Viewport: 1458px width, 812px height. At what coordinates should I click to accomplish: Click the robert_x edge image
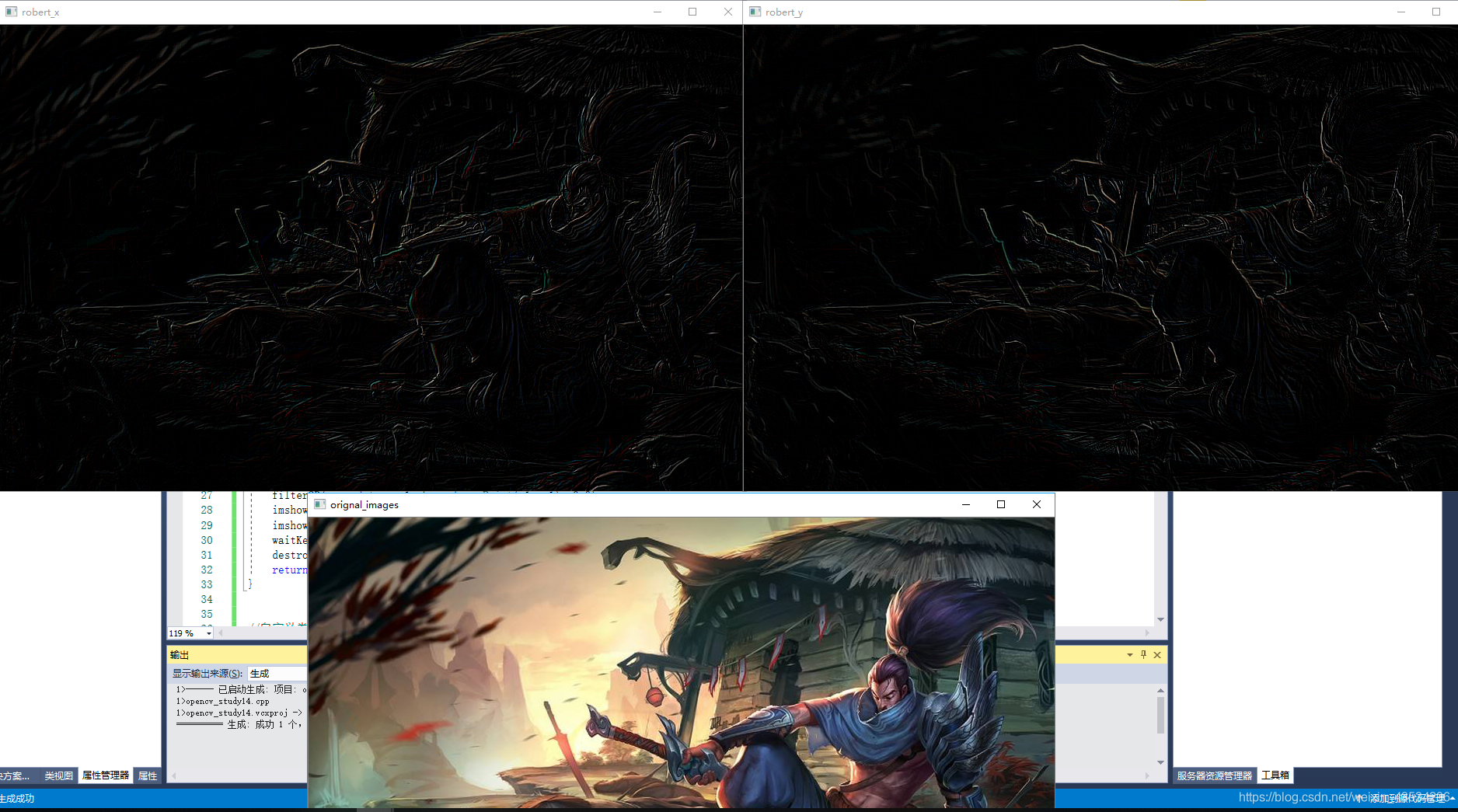pos(371,257)
